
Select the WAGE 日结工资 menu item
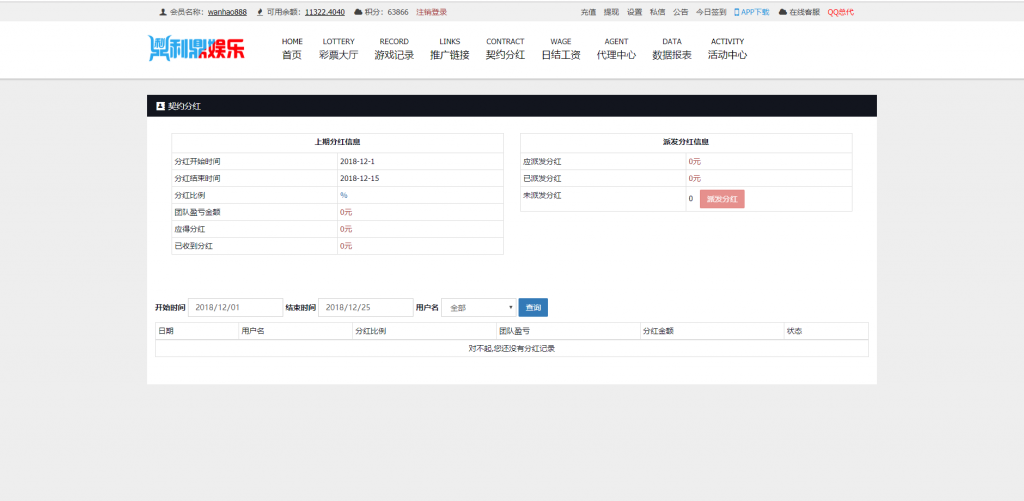[561, 49]
